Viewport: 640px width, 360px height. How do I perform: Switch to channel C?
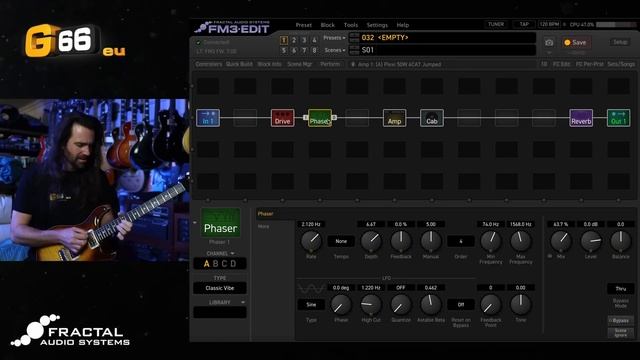[224, 264]
